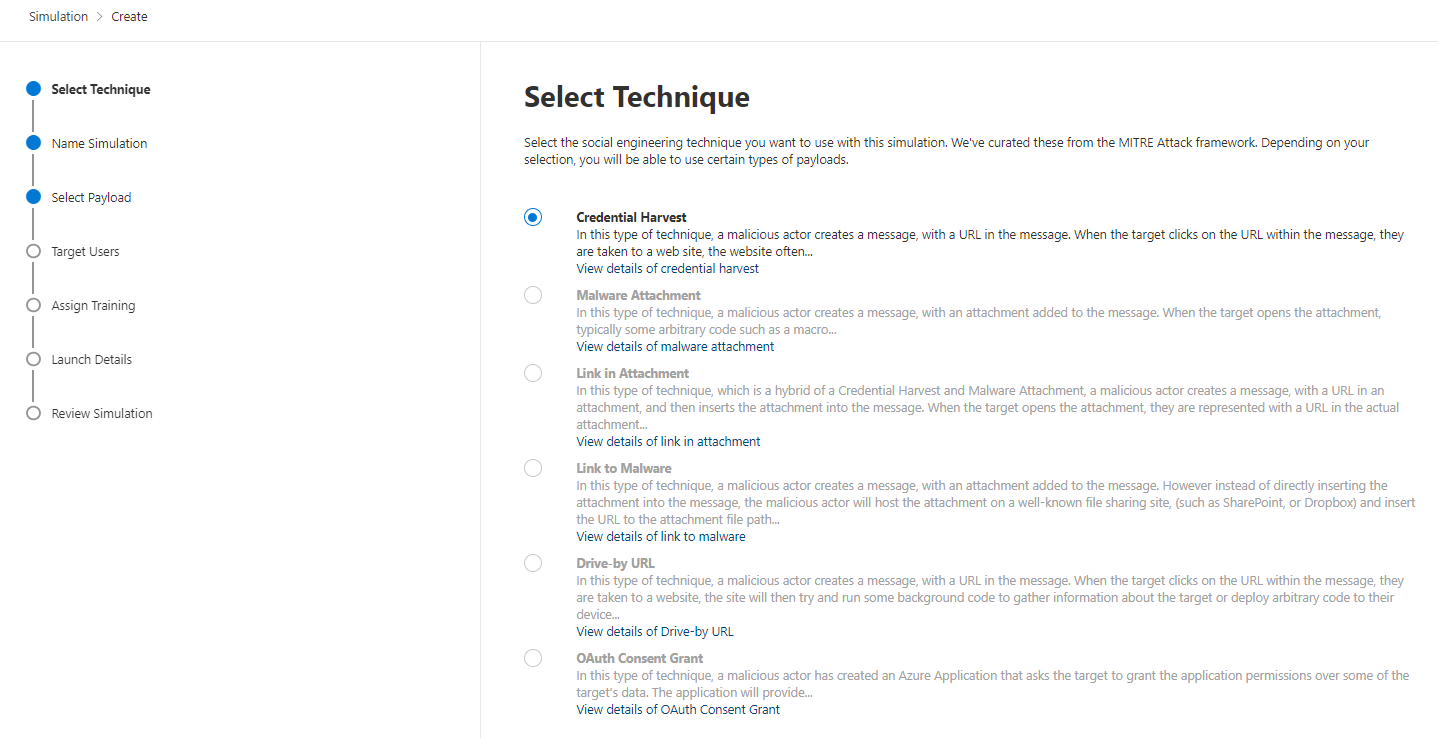Open the Select Payload wizard step
The height and width of the screenshot is (738, 1438).
[x=91, y=197]
